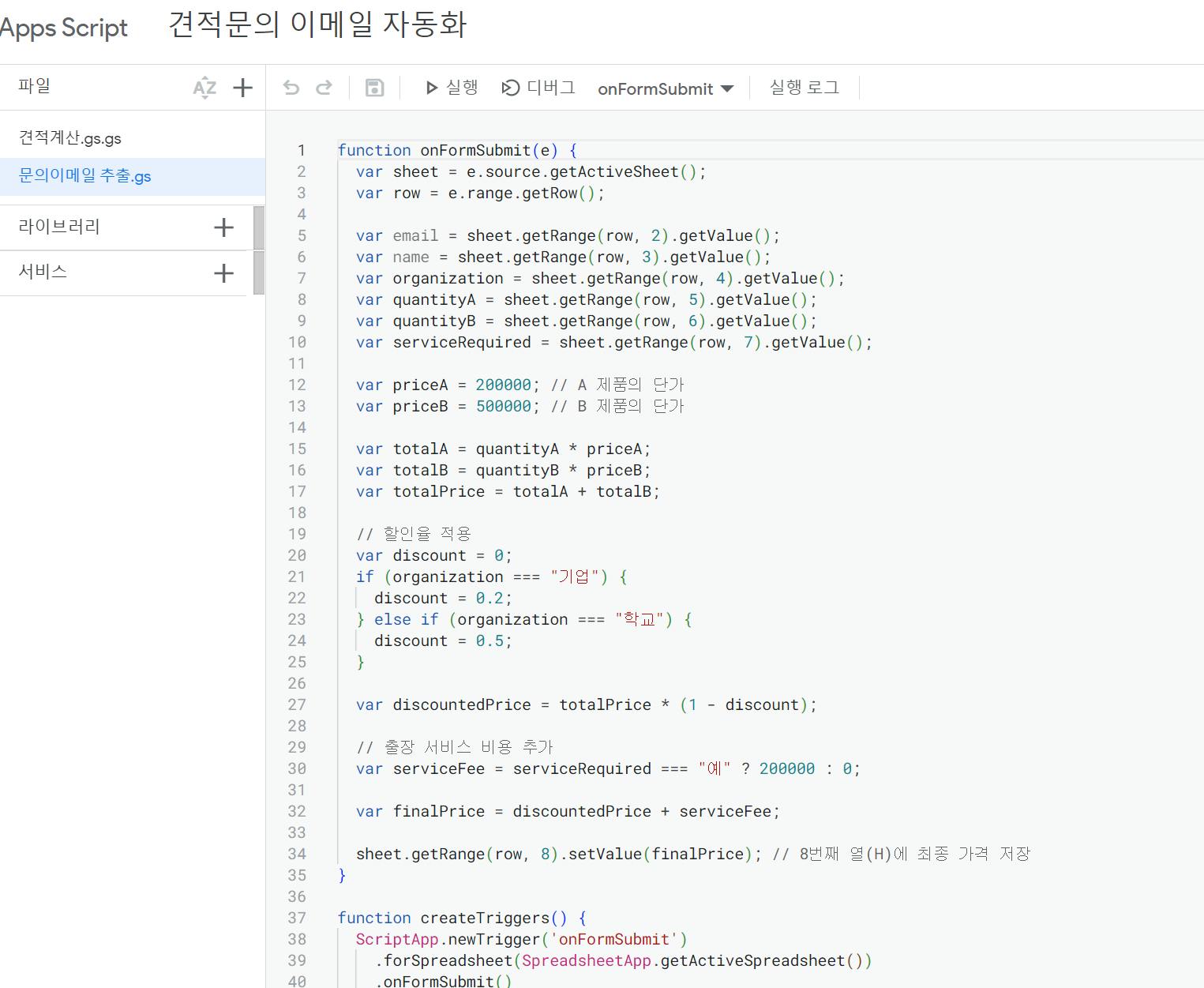This screenshot has height=988, width=1204.
Task: Click line number 1 in gutter
Action: tap(301, 150)
